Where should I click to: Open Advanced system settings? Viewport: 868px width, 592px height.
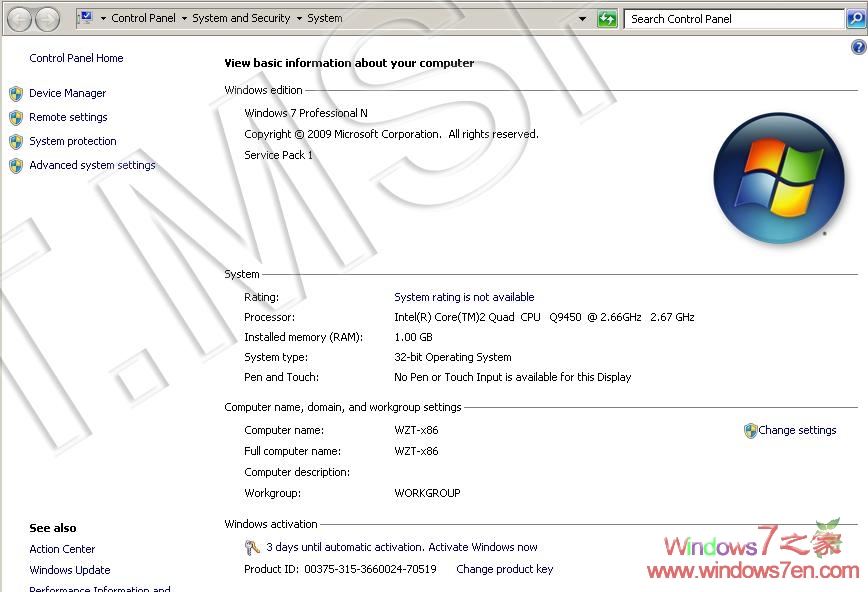(x=92, y=165)
